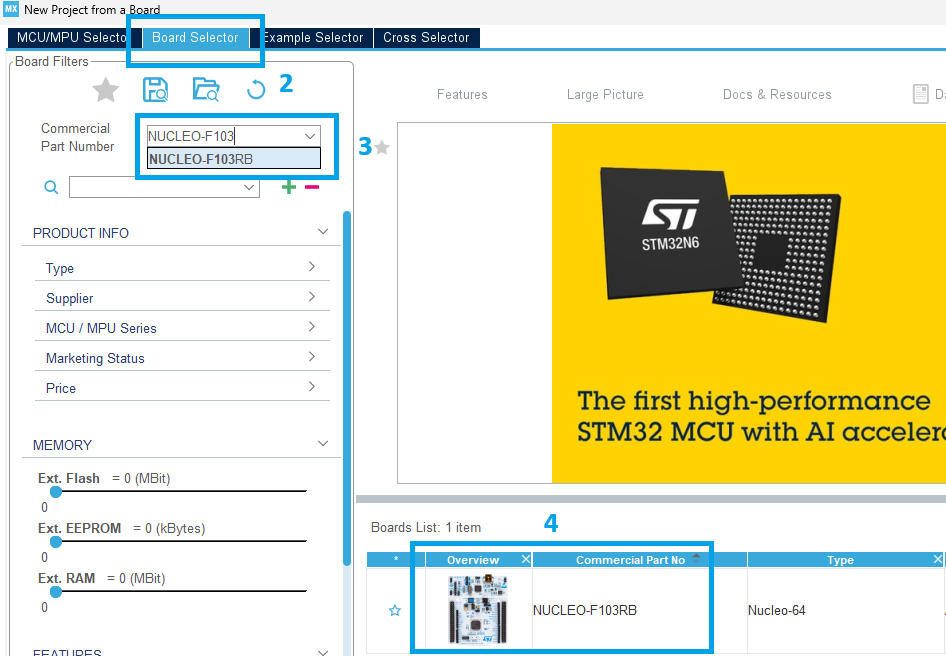Image resolution: width=946 pixels, height=656 pixels.
Task: Add a filter with the green plus icon
Action: [x=288, y=186]
